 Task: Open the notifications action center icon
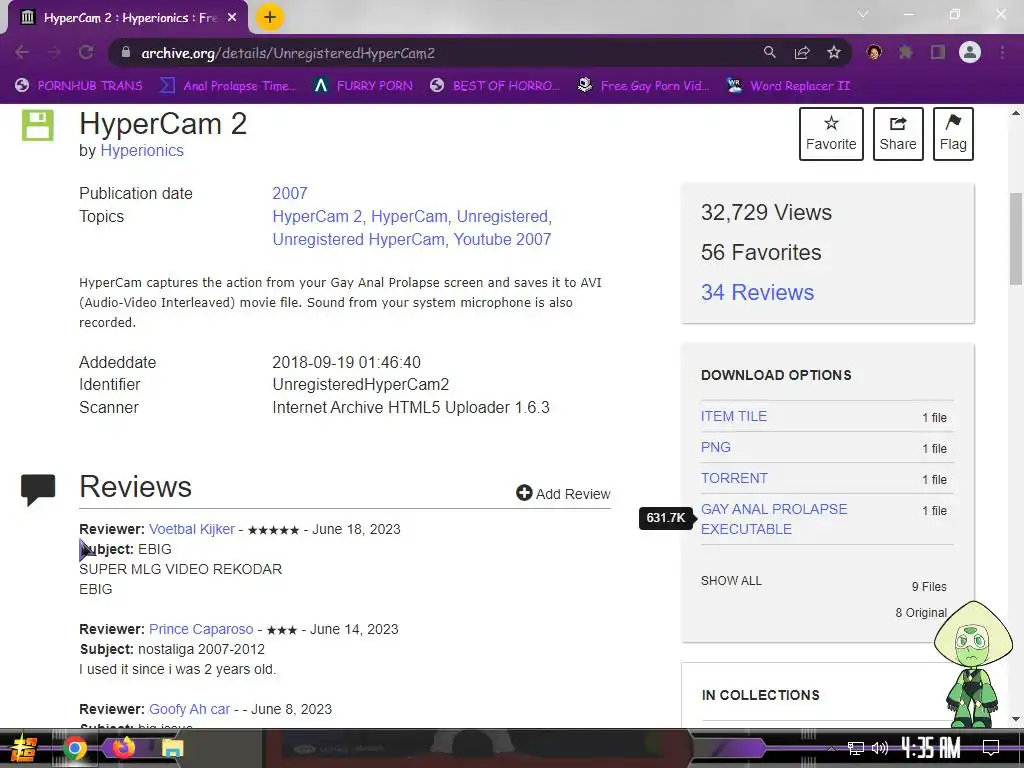(x=991, y=748)
